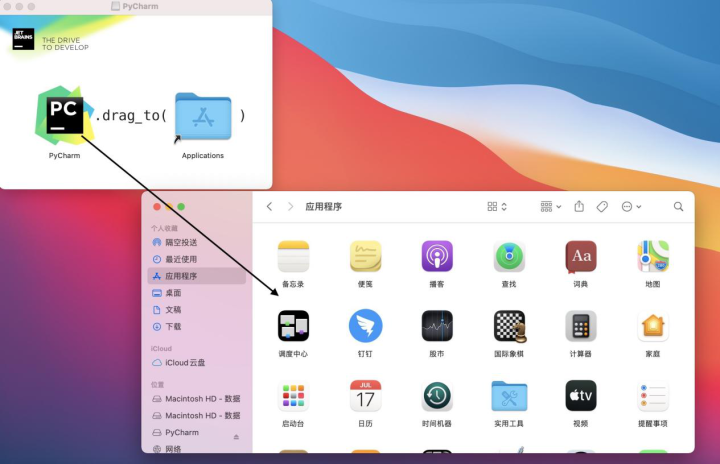Open the 国际象棋 (Chess) app icon

click(509, 326)
